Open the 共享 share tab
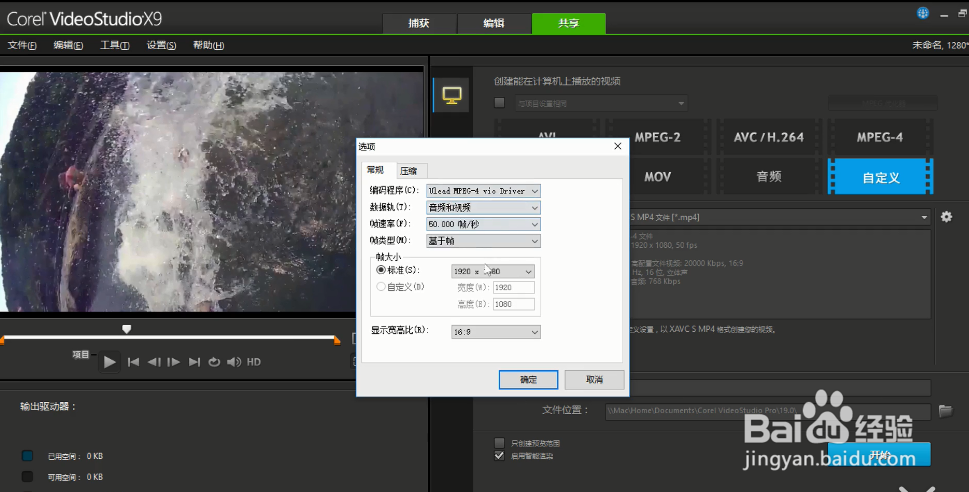 569,23
